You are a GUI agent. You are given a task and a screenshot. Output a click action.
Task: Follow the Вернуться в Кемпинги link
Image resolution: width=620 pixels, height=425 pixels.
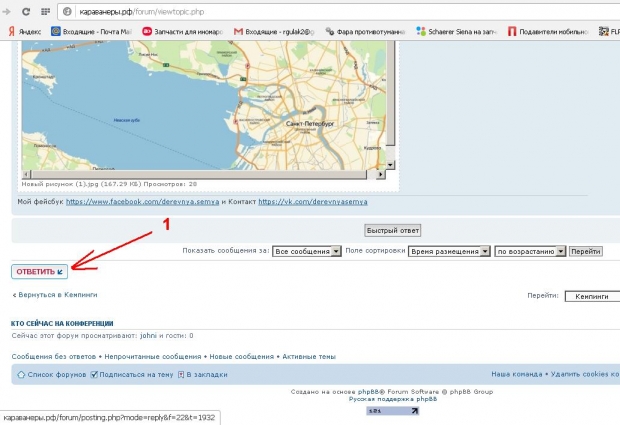point(55,296)
